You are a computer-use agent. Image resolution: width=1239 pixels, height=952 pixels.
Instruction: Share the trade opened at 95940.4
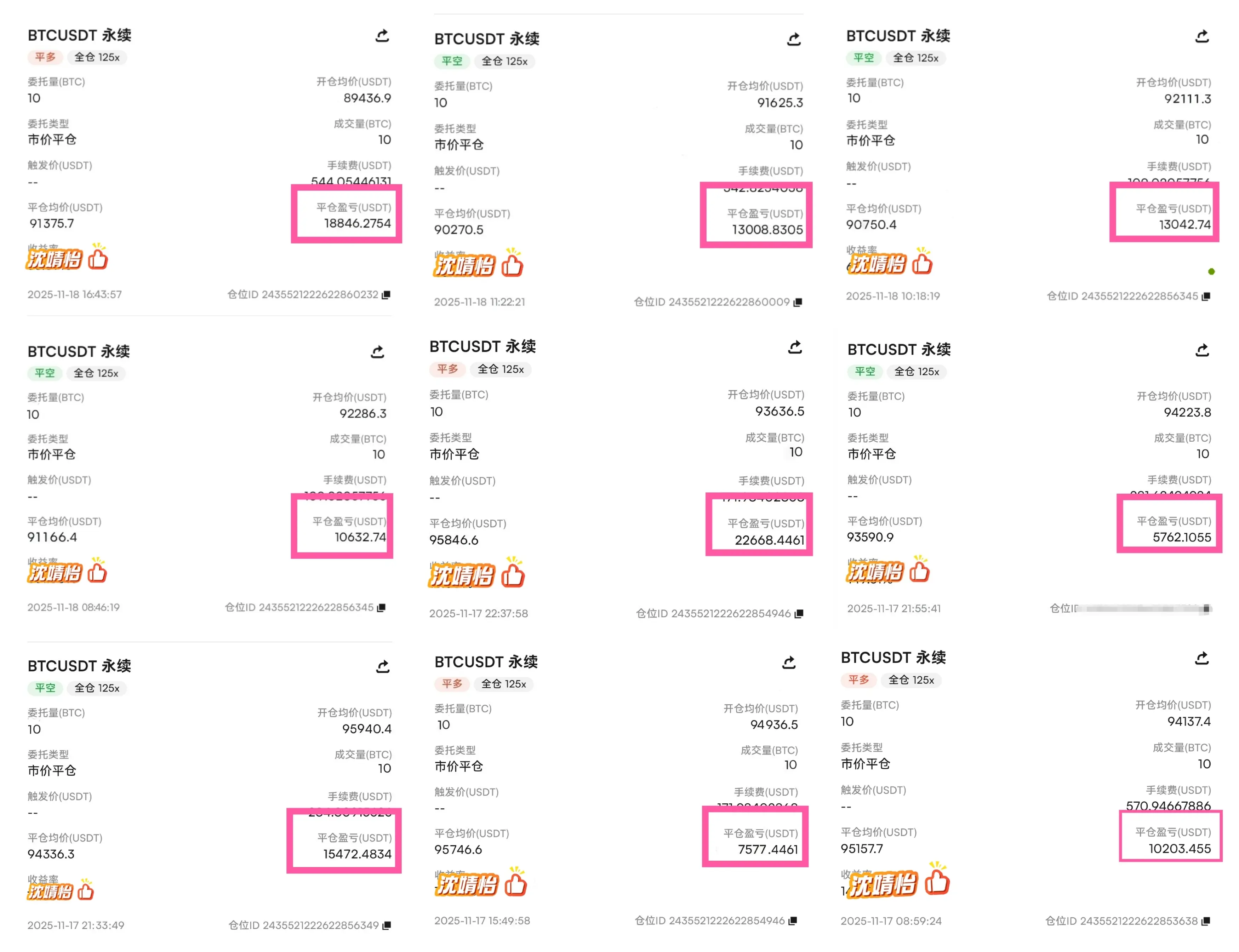383,666
